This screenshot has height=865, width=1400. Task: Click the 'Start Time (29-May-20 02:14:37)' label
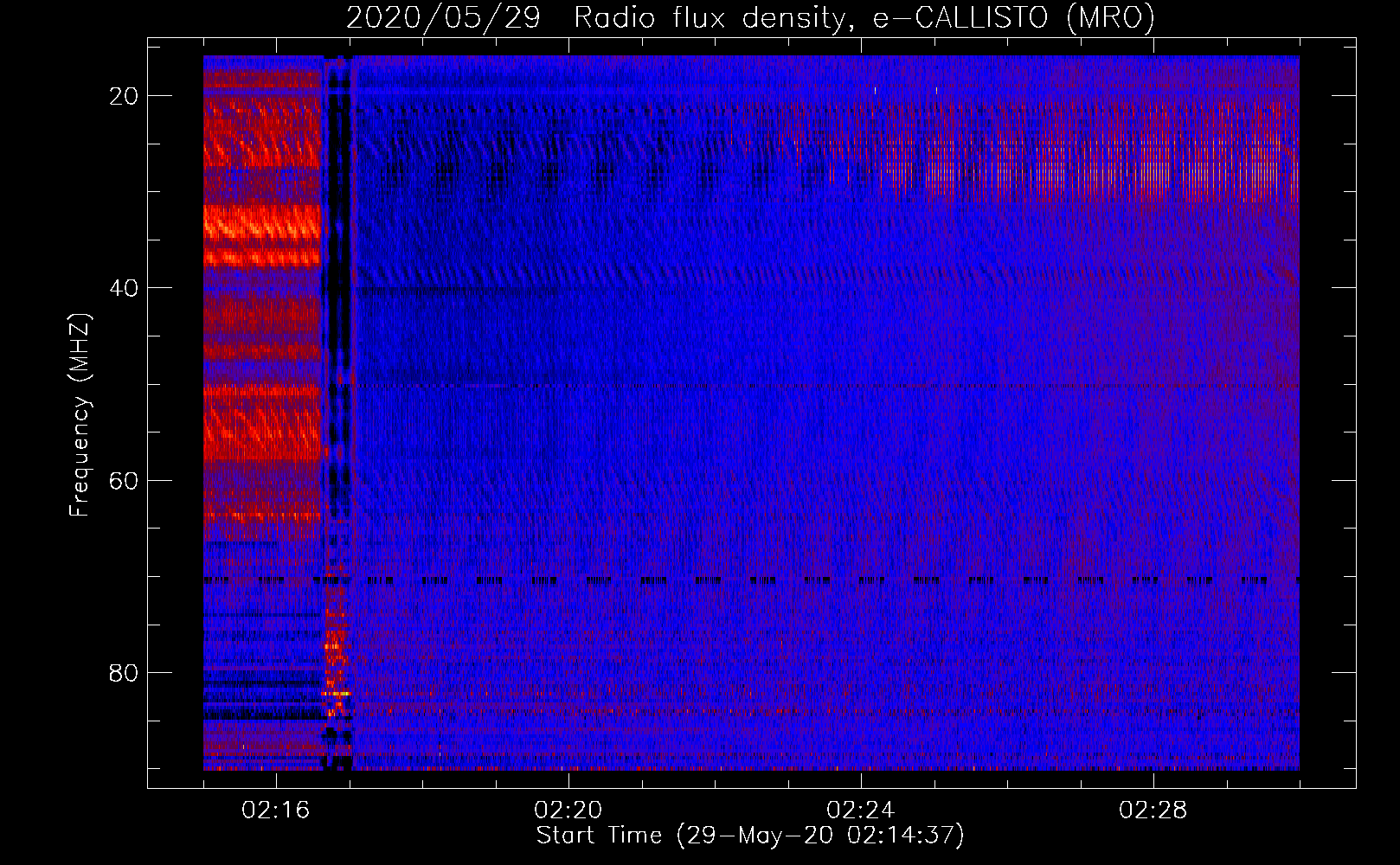pos(750,836)
